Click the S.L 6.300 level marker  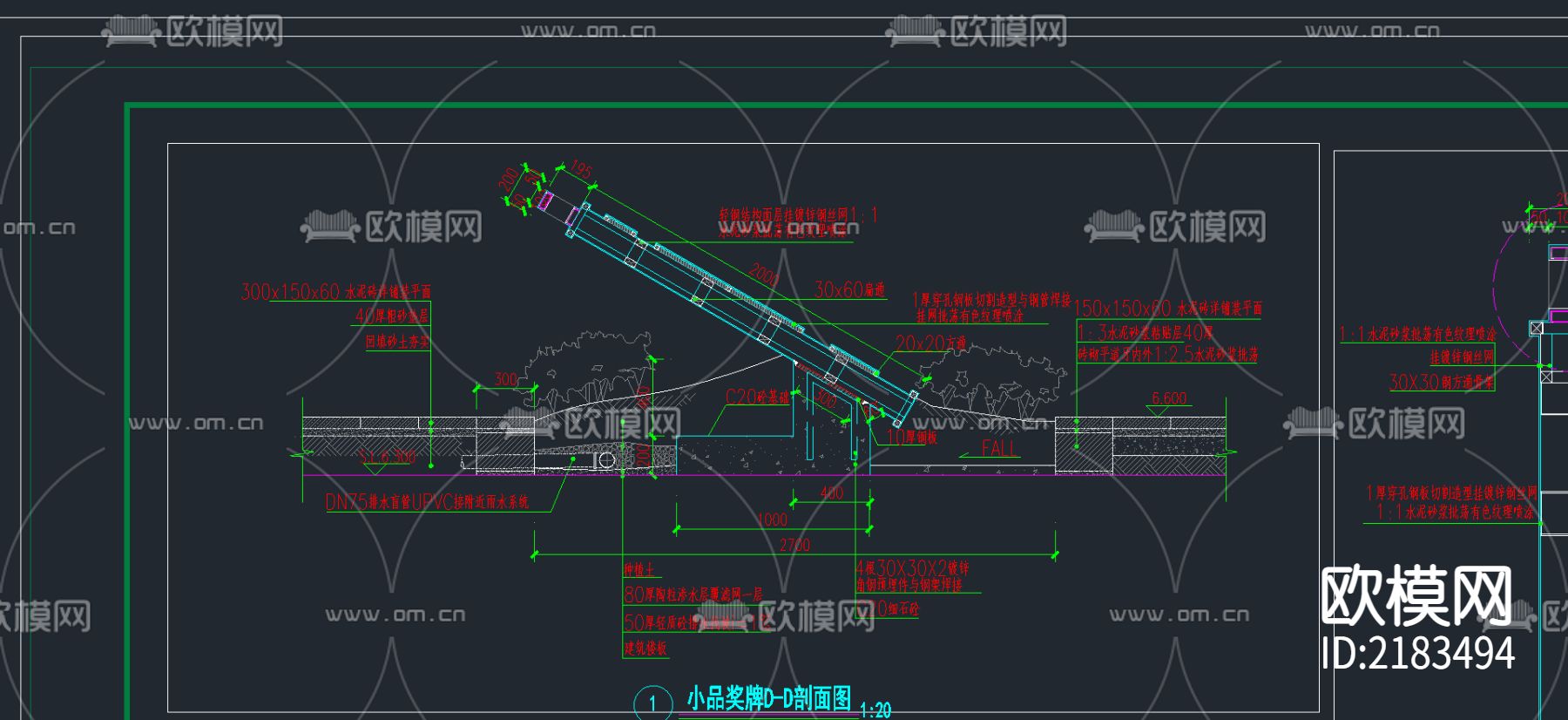[x=387, y=457]
